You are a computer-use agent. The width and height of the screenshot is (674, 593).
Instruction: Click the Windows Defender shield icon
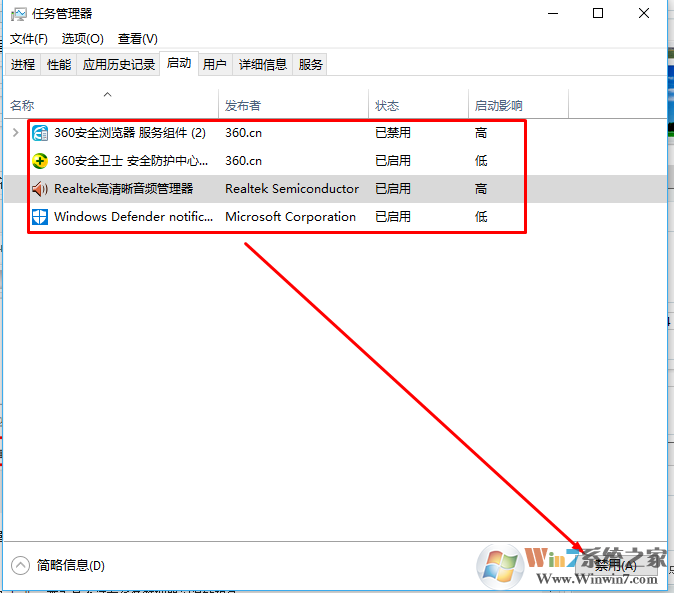(x=40, y=217)
